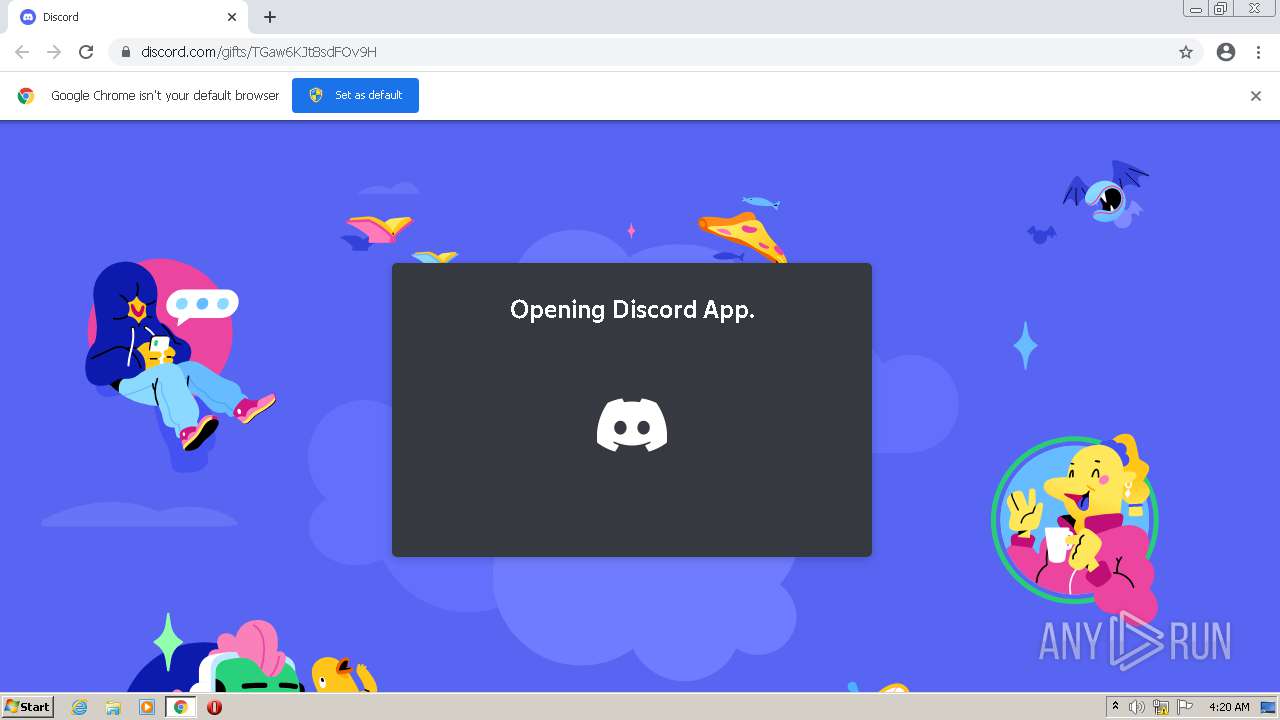This screenshot has width=1280, height=720.
Task: Open the Action Center flag icon
Action: tap(1185, 707)
